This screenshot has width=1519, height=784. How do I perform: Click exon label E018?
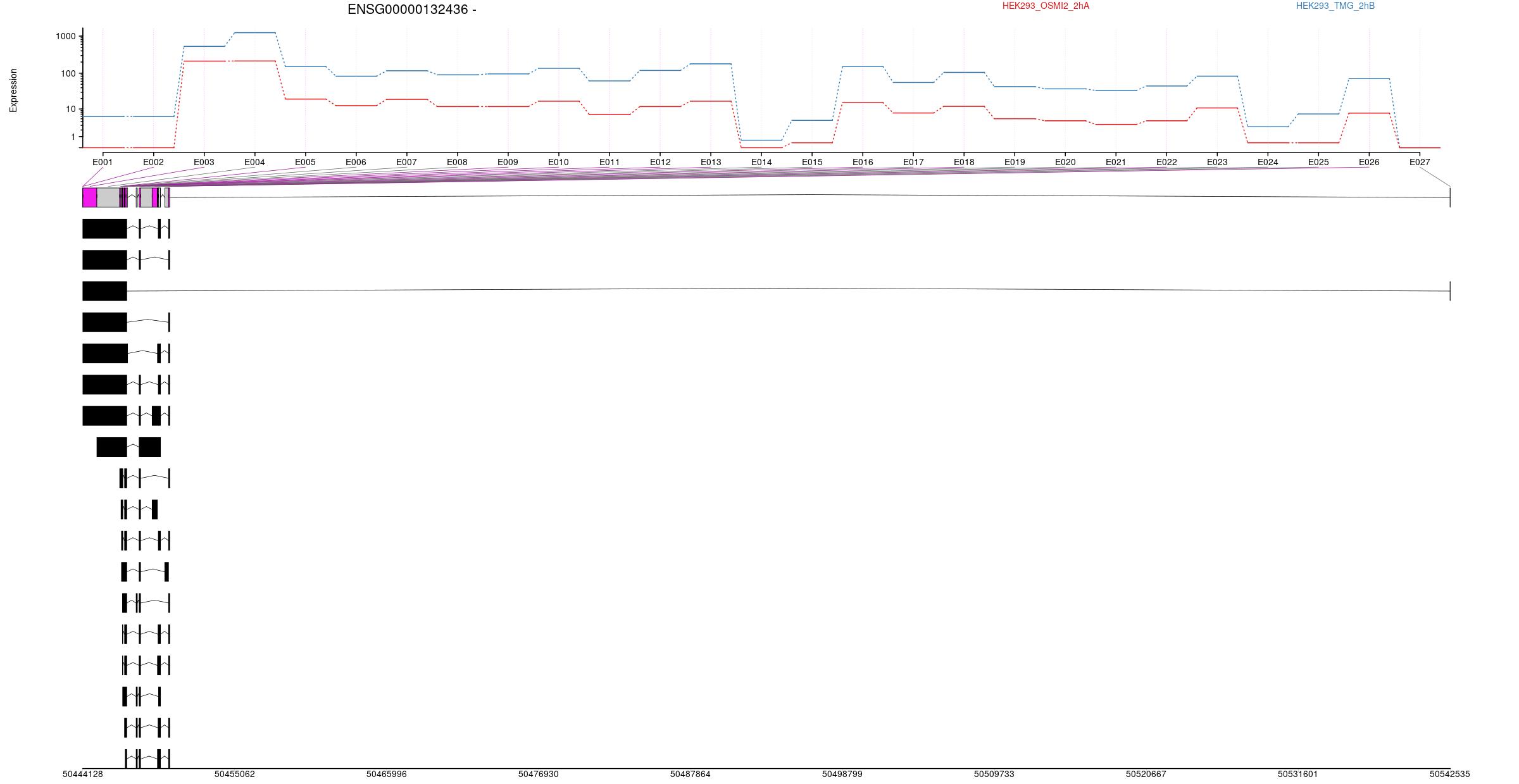[964, 162]
